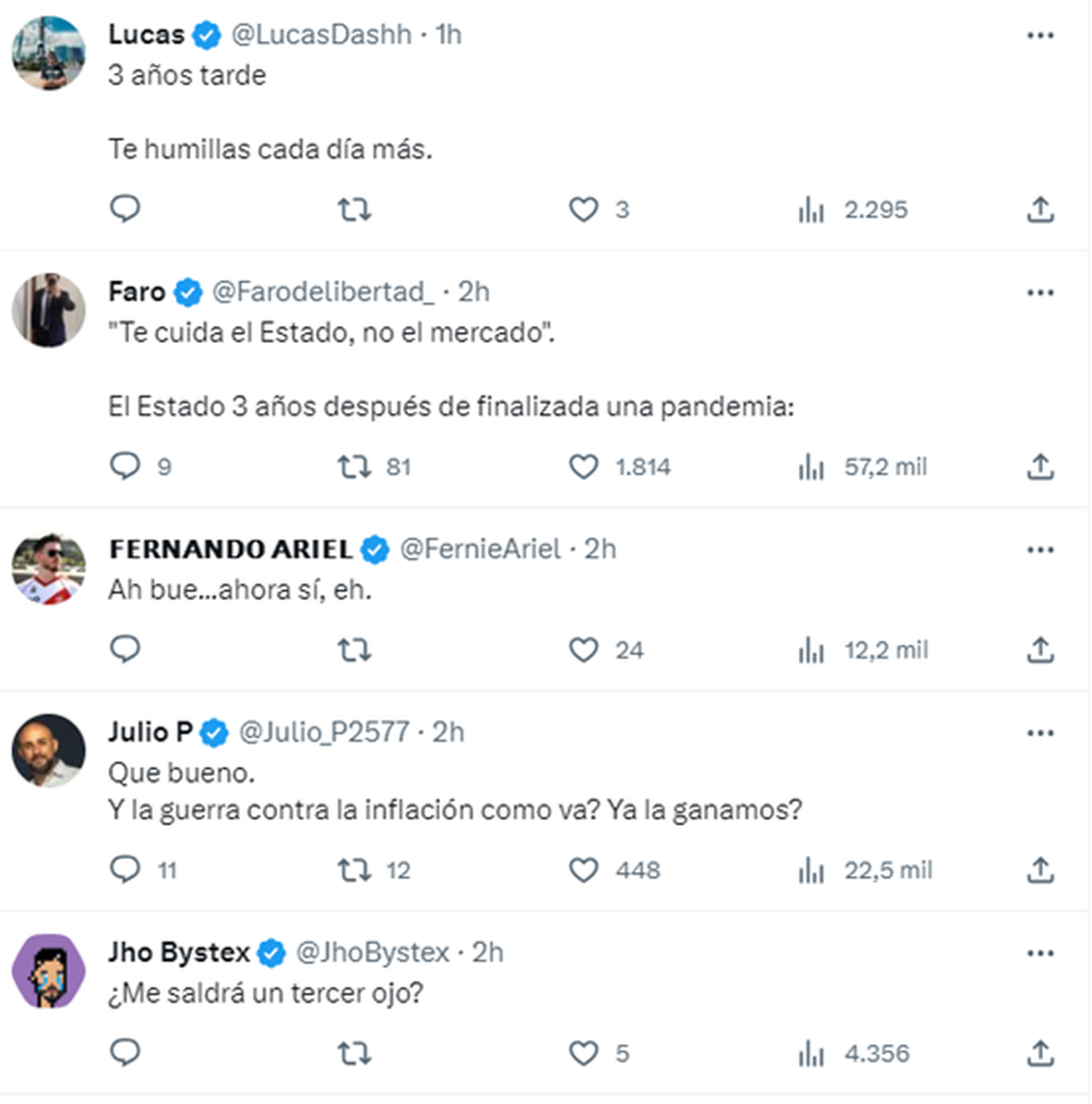1092x1104 pixels.
Task: Open more options on Fernando Ariel's tweet
Action: click(x=1039, y=550)
